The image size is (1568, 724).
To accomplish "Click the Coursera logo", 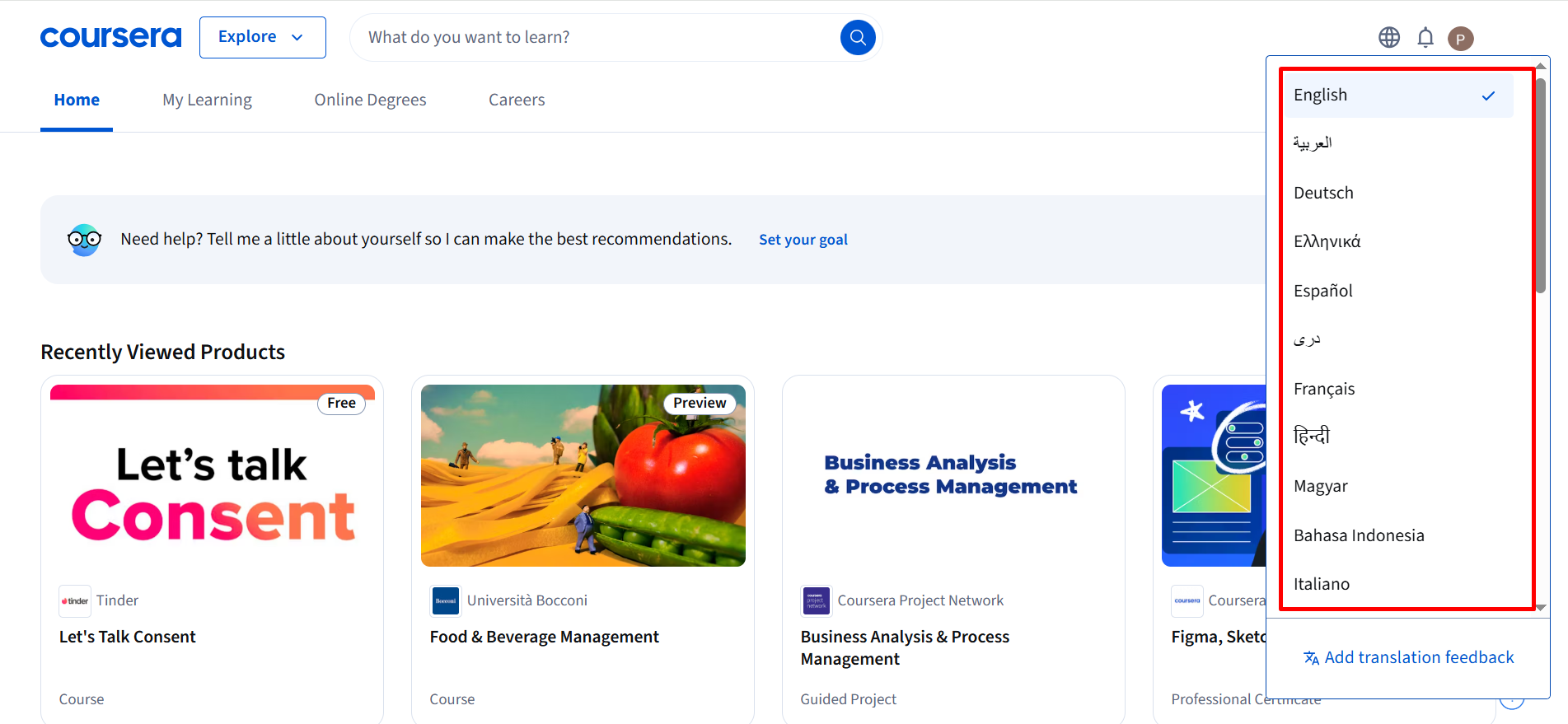I will tap(110, 37).
